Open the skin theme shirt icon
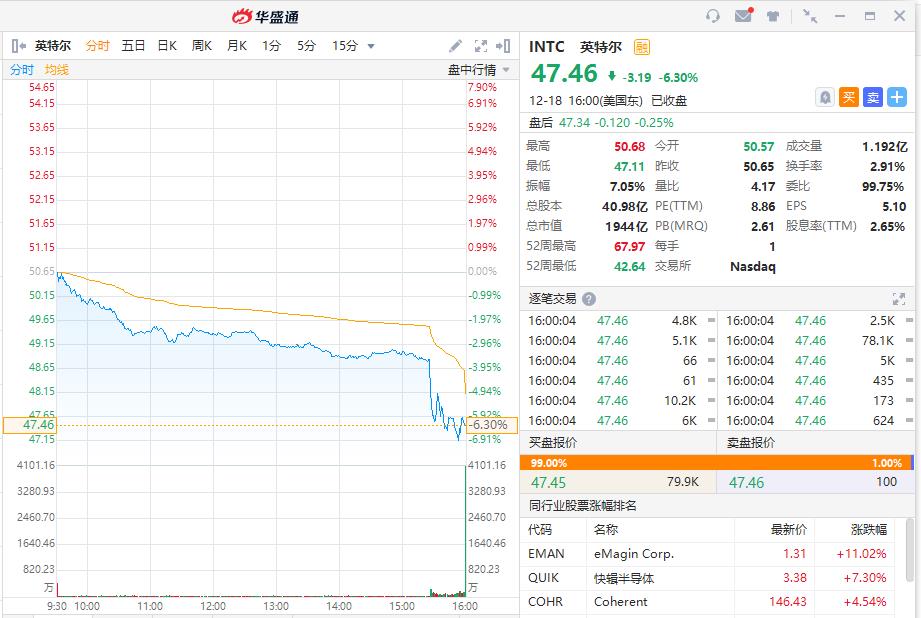 [773, 16]
